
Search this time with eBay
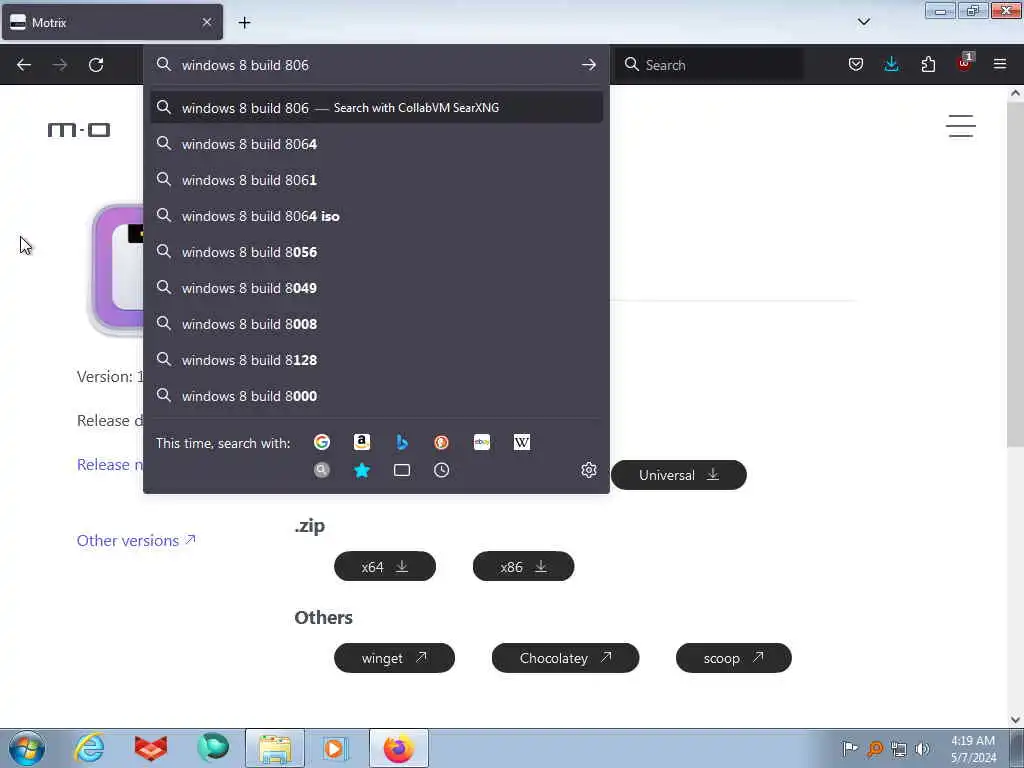pyautogui.click(x=482, y=442)
